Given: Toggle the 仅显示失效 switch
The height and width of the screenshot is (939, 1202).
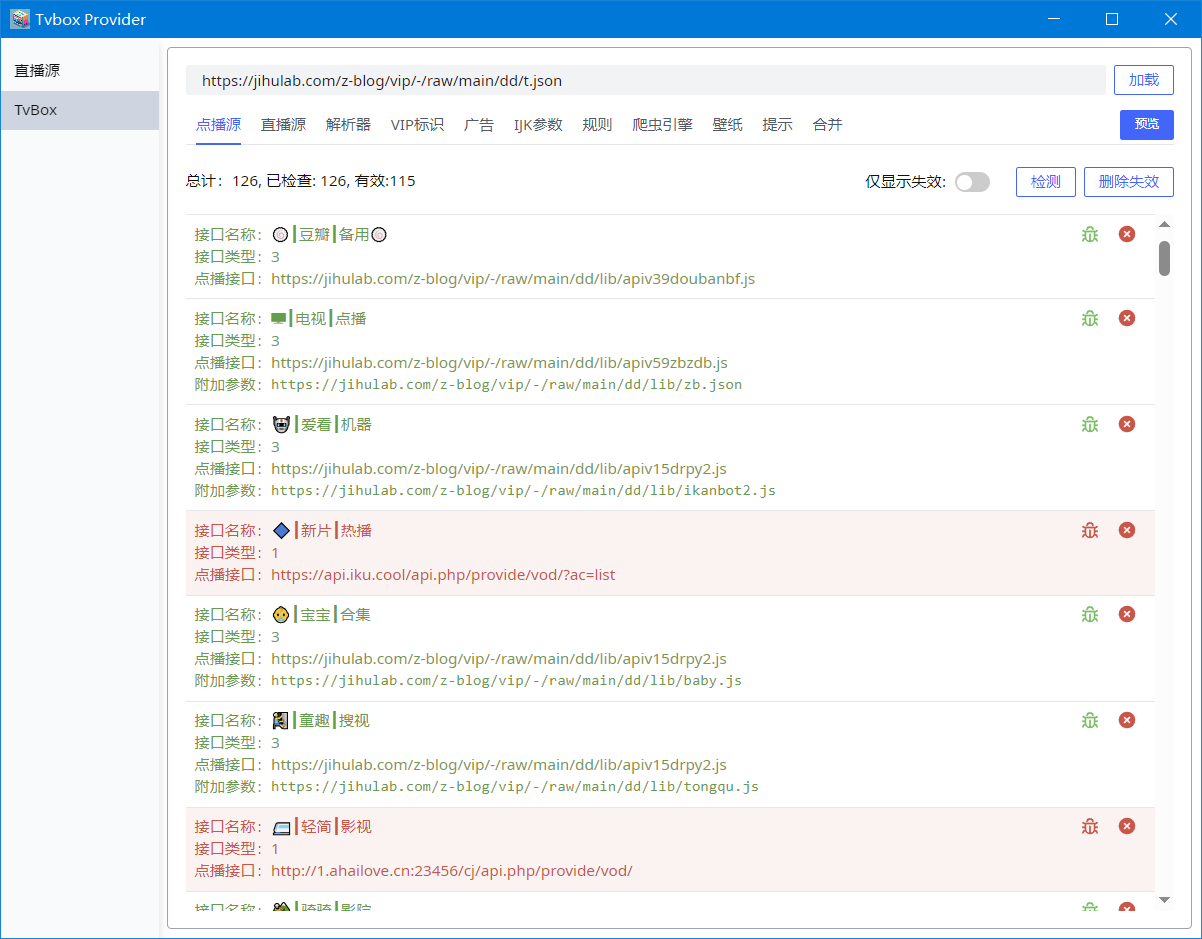Looking at the screenshot, I should tap(972, 182).
